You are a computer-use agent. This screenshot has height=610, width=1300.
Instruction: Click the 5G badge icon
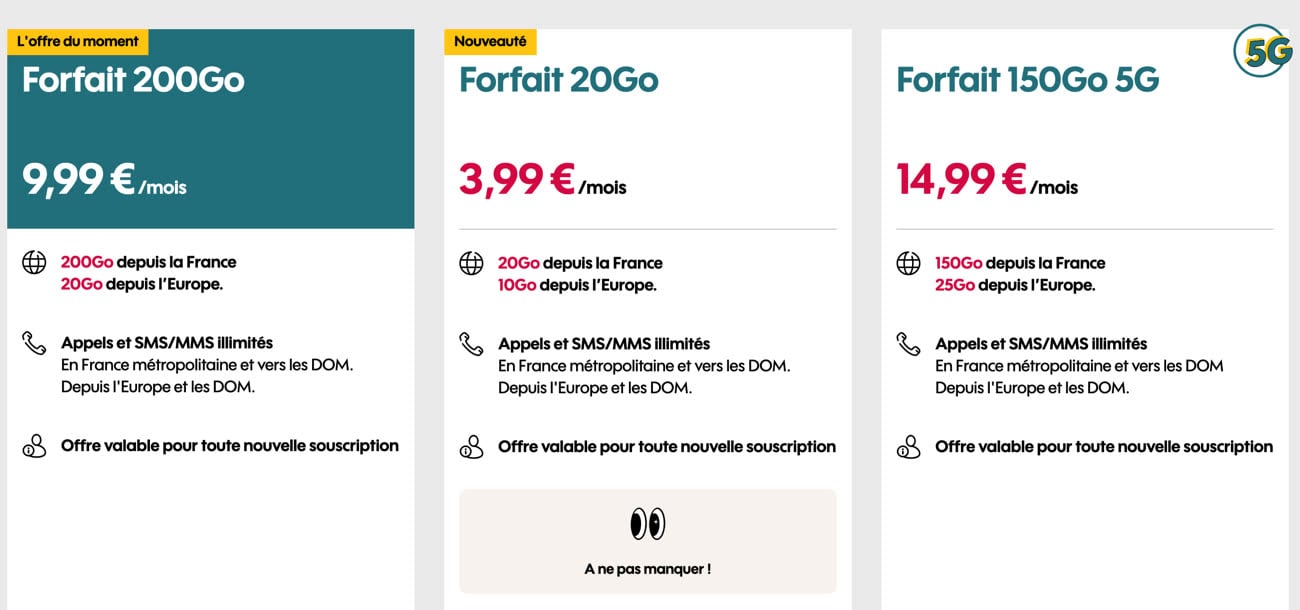[x=1262, y=51]
